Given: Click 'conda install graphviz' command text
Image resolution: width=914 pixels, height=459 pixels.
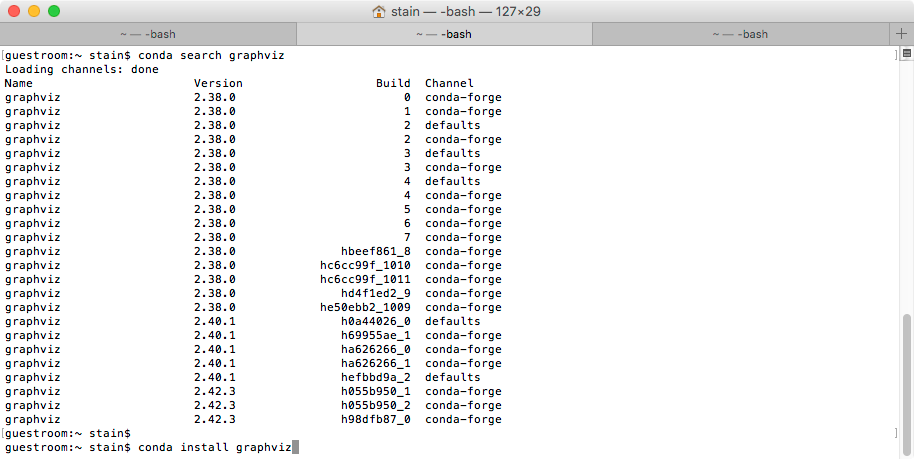Looking at the screenshot, I should (x=215, y=447).
